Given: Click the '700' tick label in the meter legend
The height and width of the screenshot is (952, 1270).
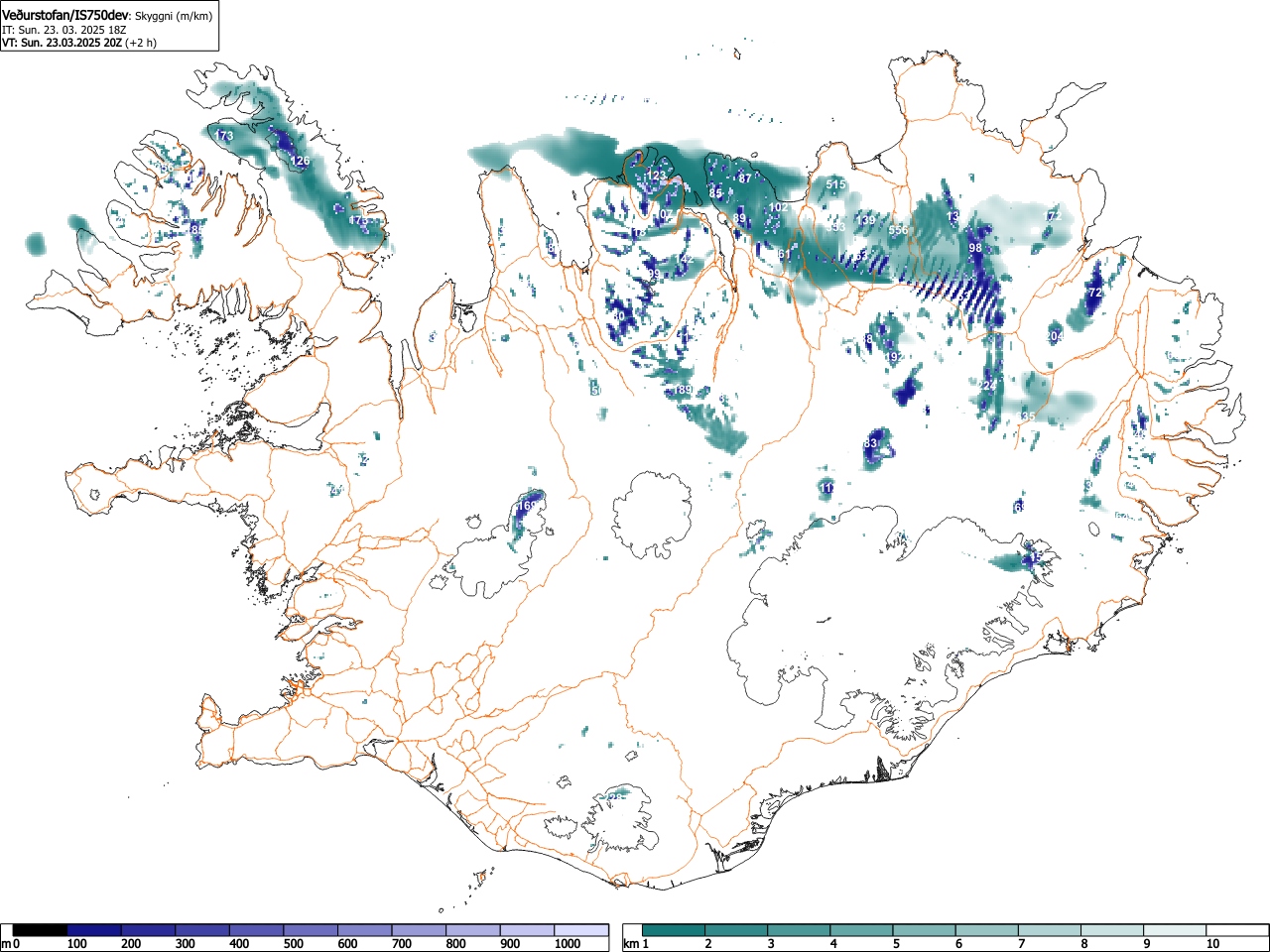Looking at the screenshot, I should point(402,944).
